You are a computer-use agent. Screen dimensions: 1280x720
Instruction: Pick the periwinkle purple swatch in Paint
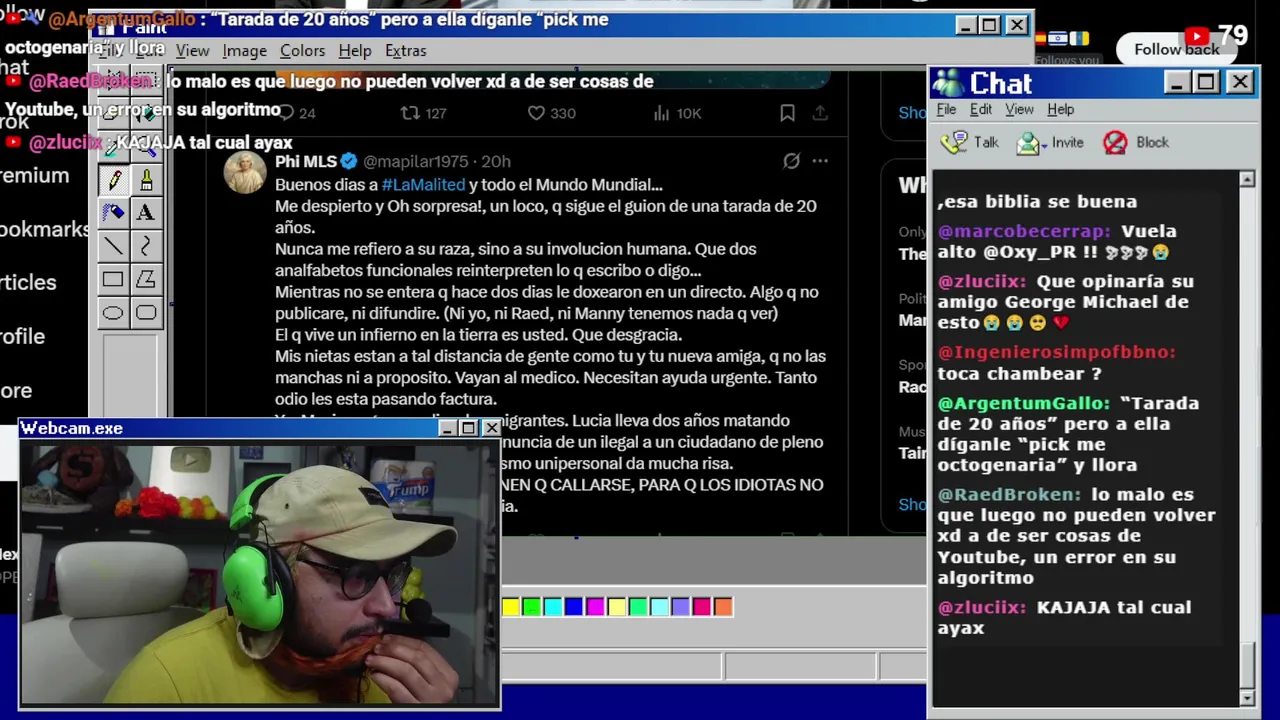pos(680,606)
